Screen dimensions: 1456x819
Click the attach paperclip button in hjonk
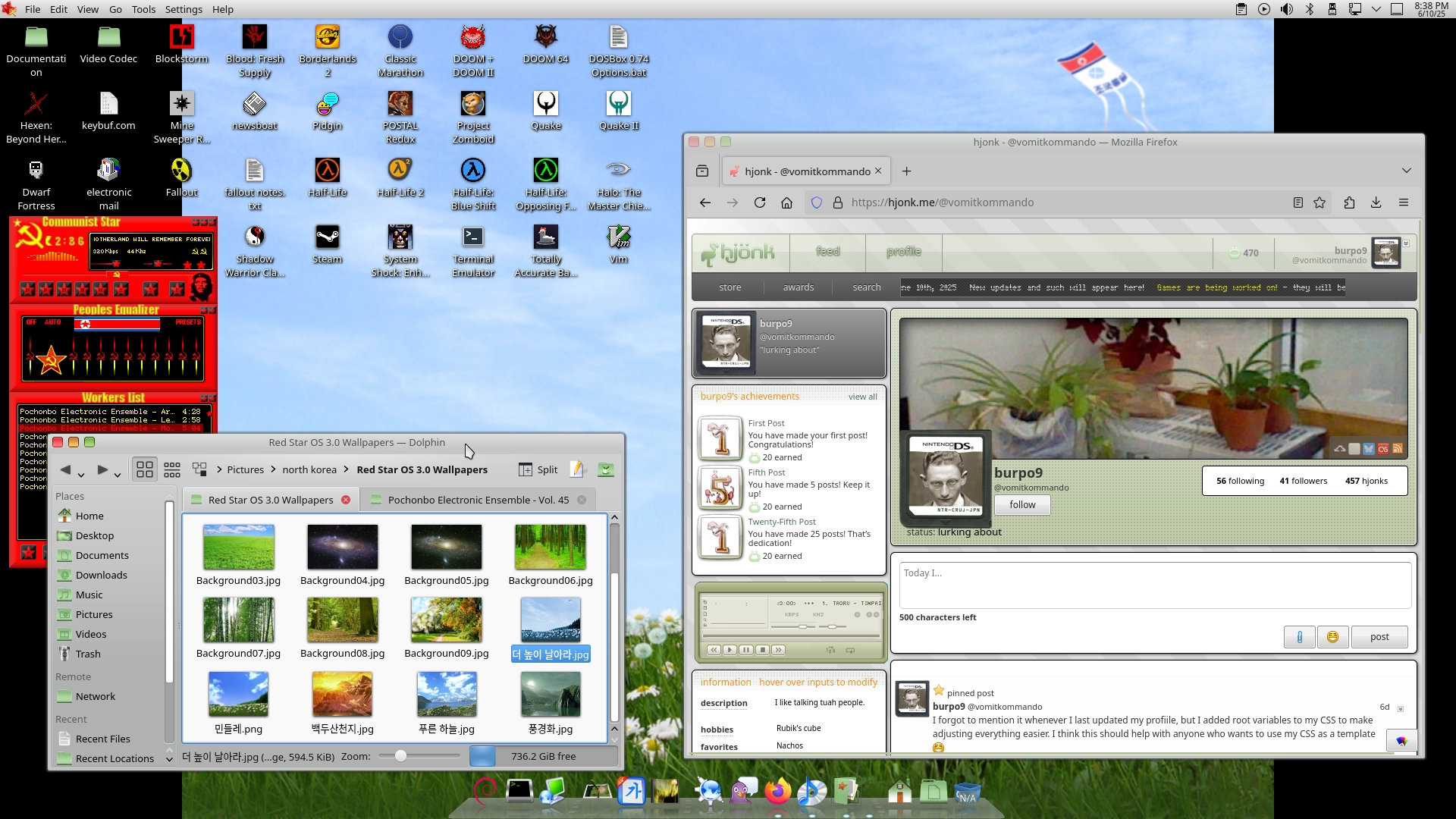(1299, 637)
